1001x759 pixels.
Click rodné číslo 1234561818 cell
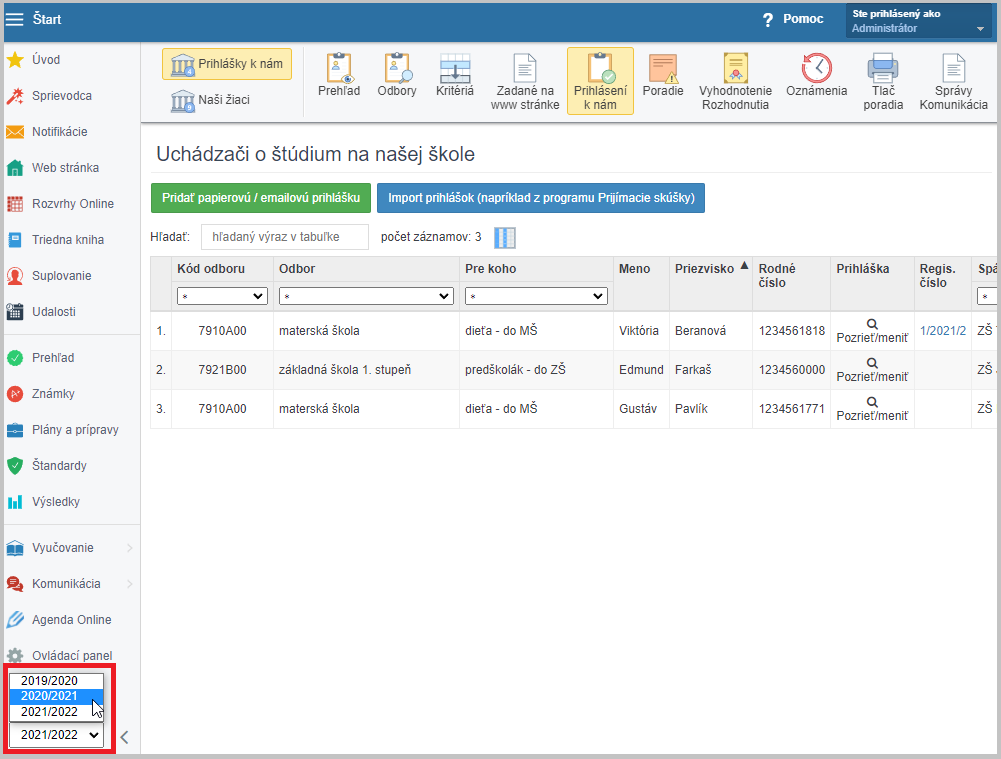(x=792, y=331)
